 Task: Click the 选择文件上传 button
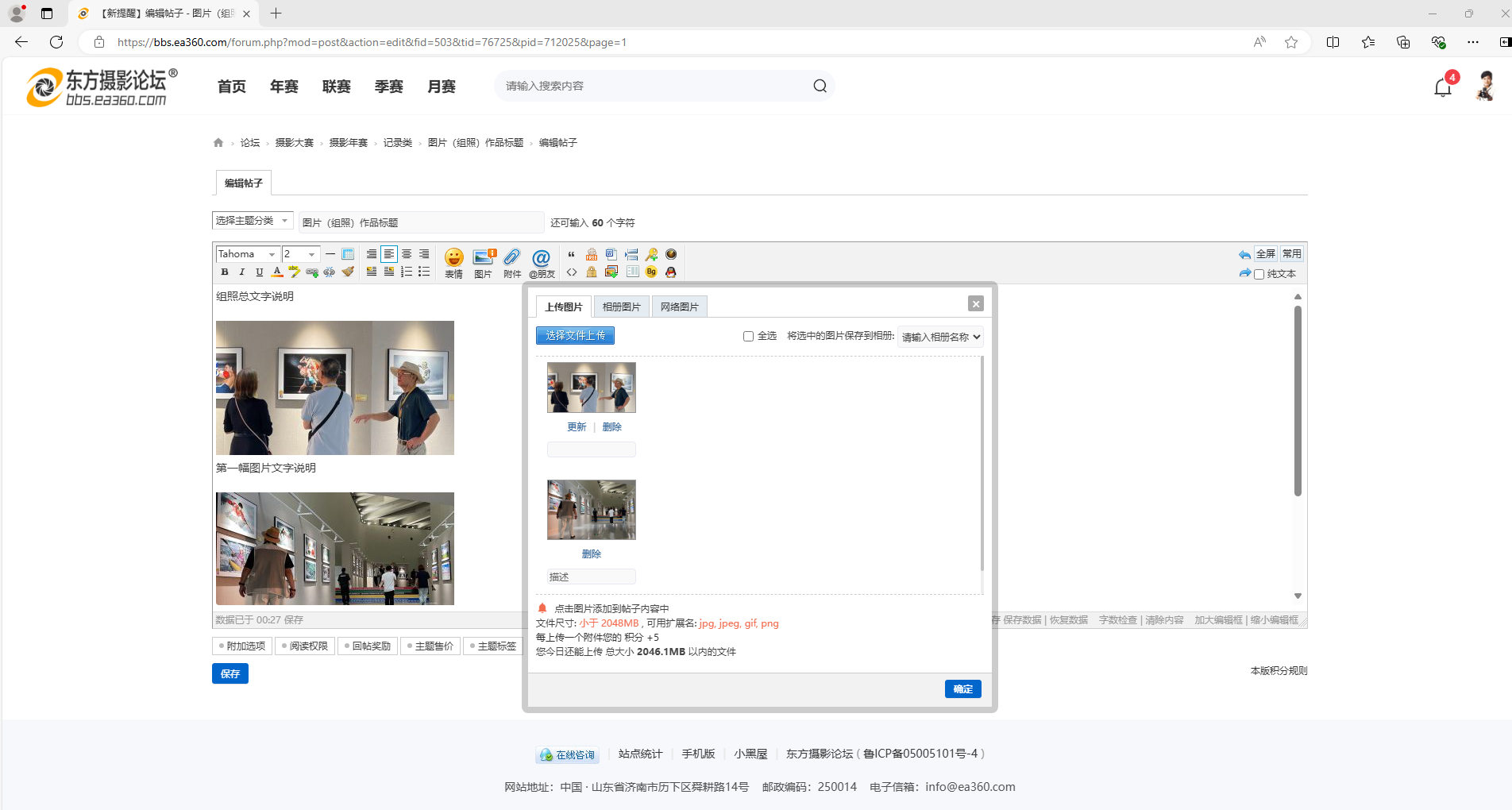pyautogui.click(x=575, y=336)
